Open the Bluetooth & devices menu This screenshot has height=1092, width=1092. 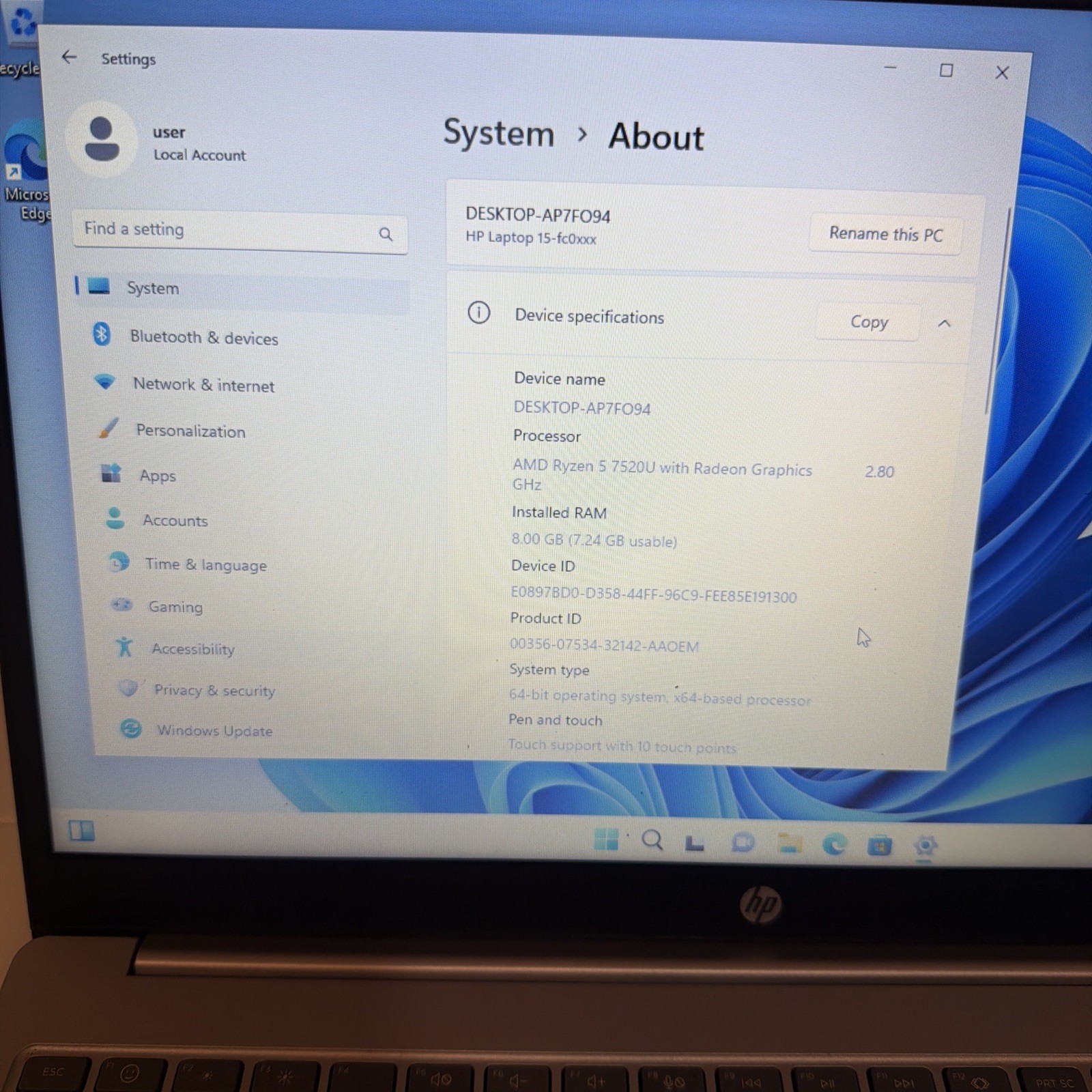pos(205,338)
